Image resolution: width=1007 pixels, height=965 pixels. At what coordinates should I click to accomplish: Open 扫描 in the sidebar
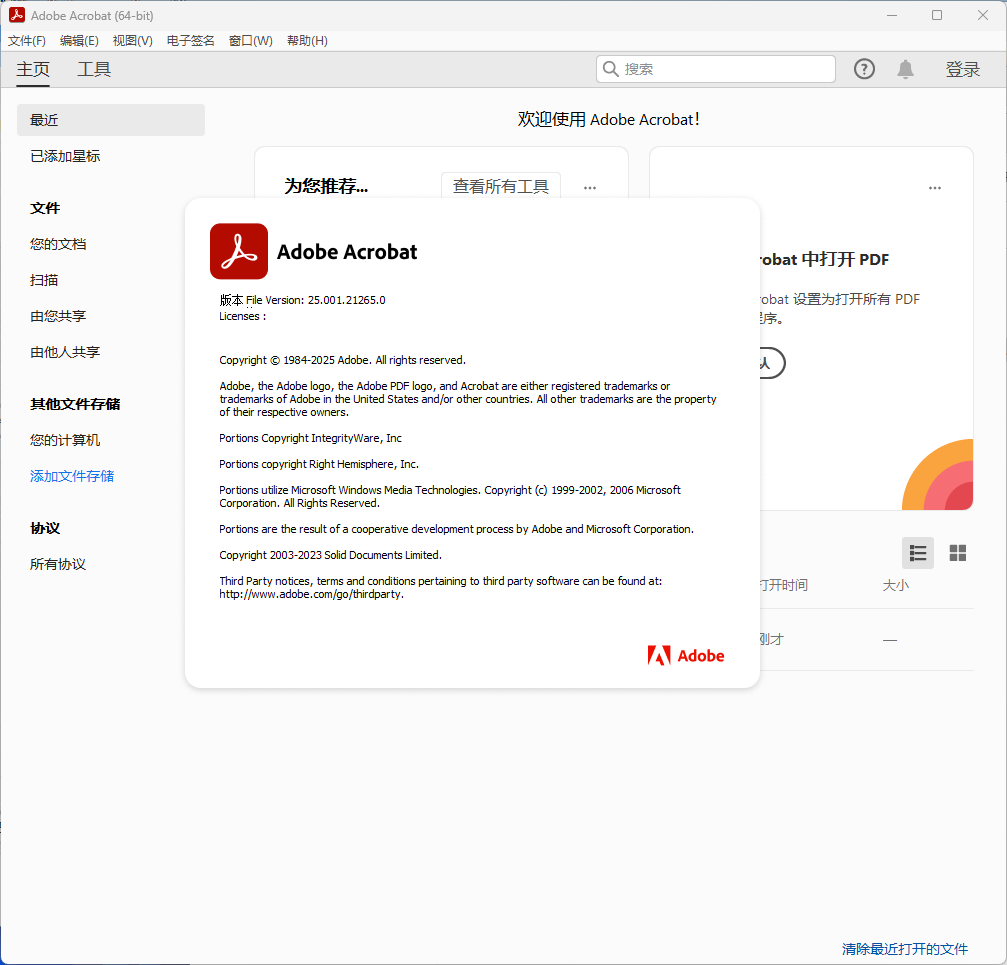point(44,280)
